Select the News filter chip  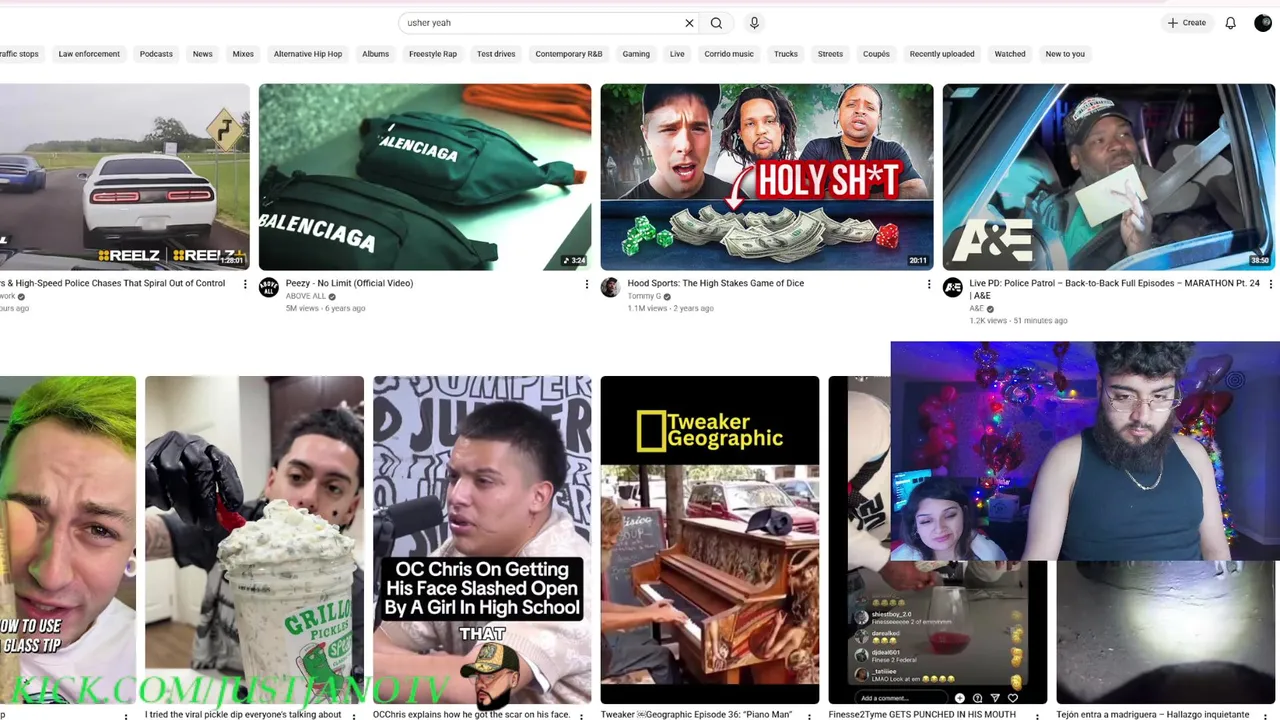(x=203, y=54)
